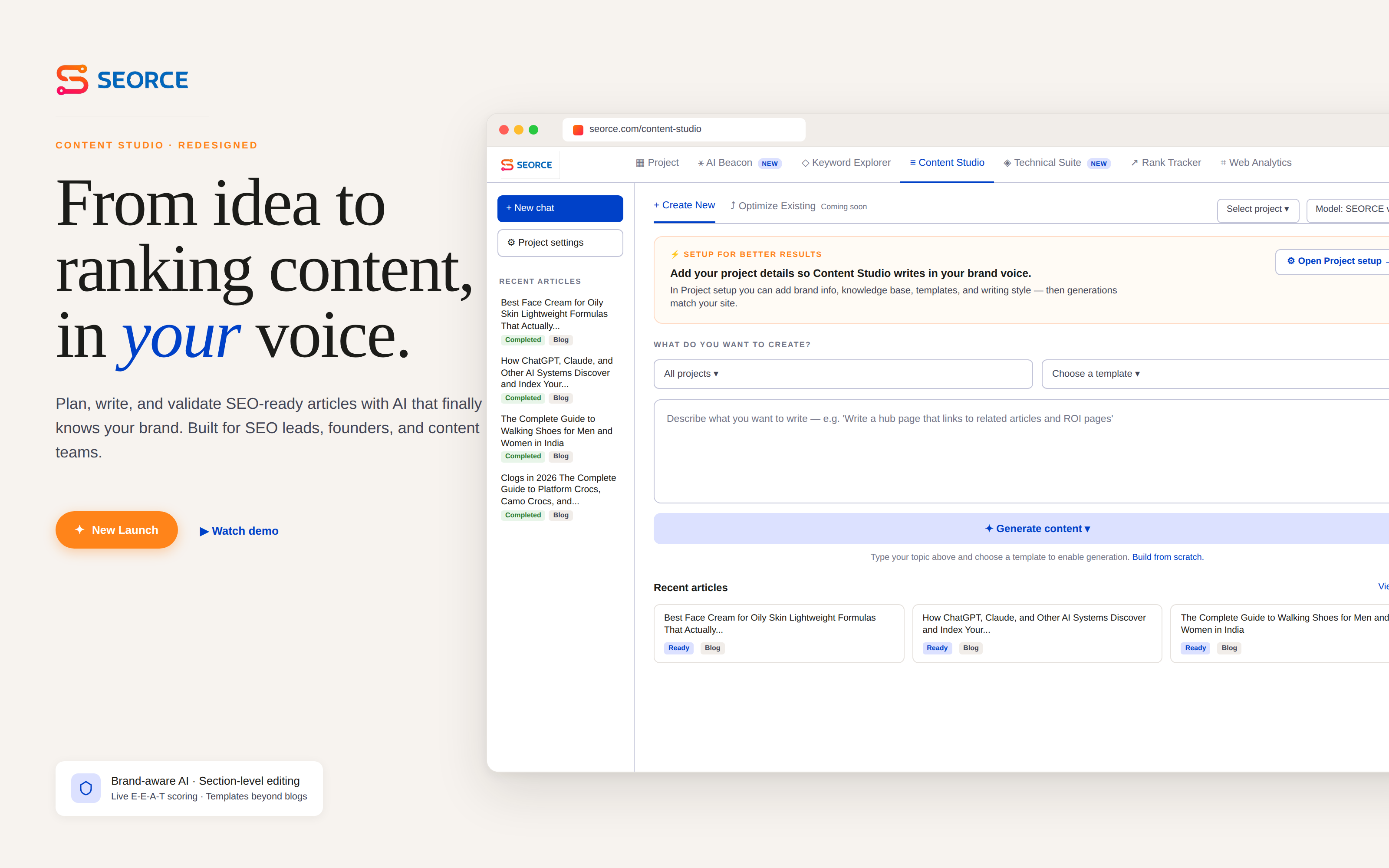Click the Generate content button
This screenshot has height=868, width=1389.
(1021, 529)
